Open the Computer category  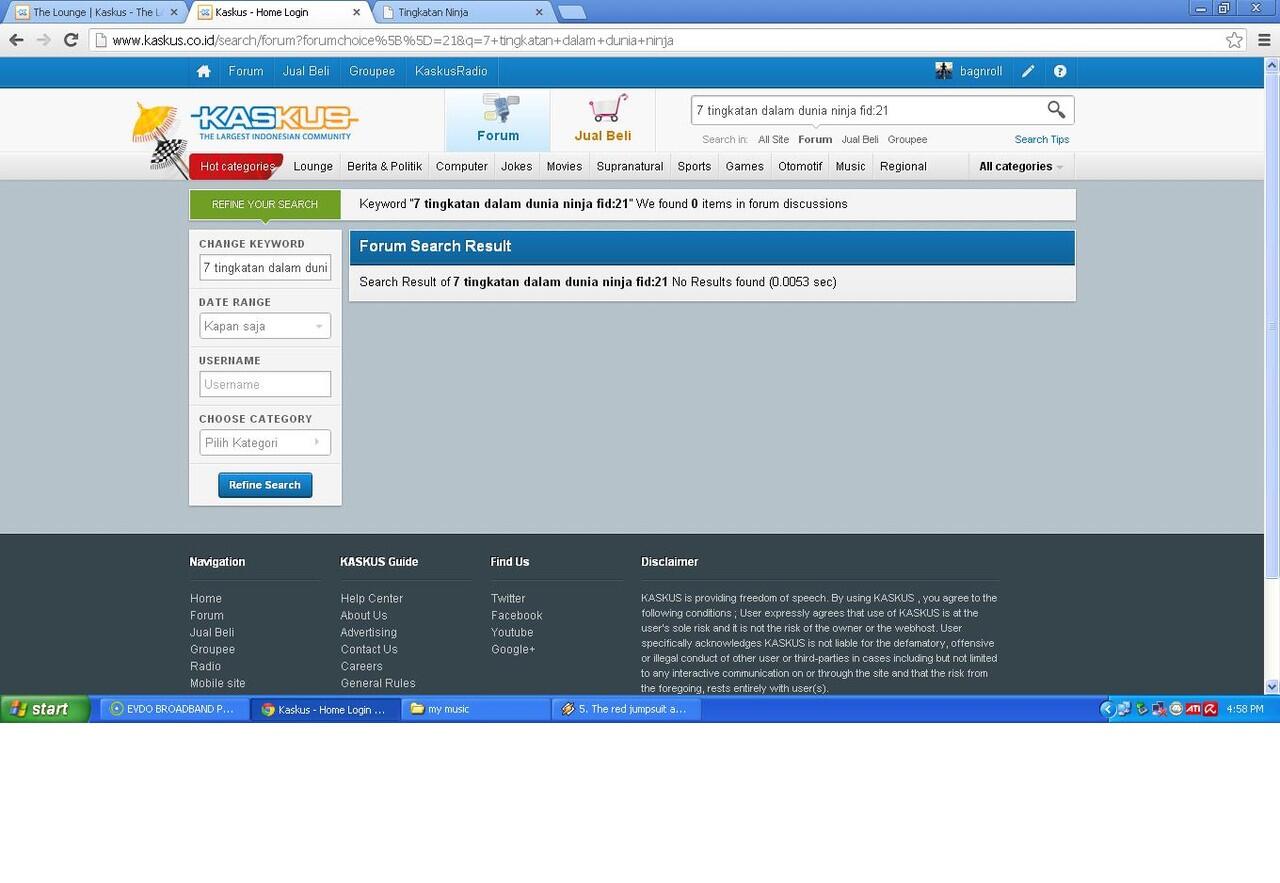(462, 167)
